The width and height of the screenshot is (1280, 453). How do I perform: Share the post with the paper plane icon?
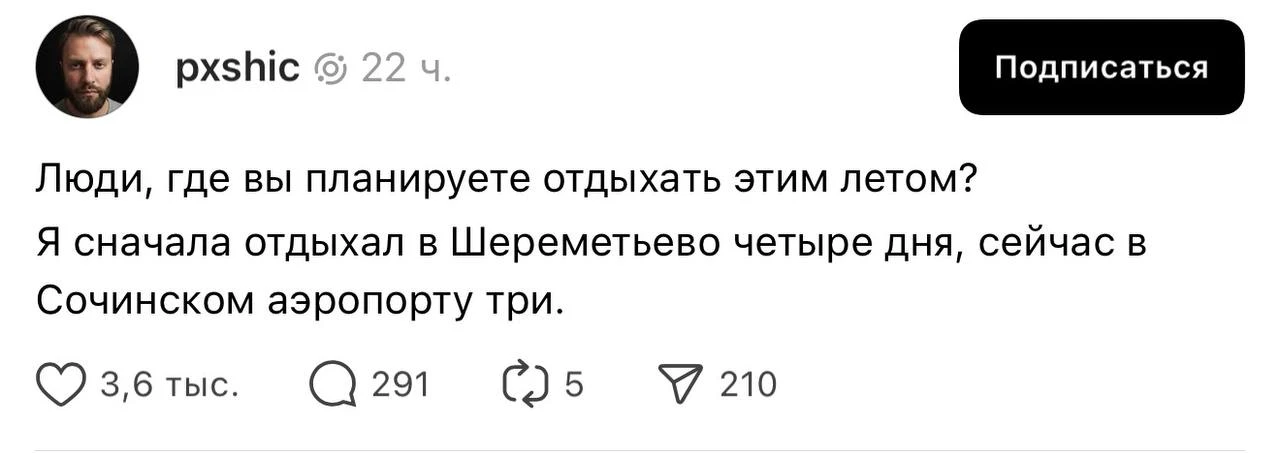683,385
